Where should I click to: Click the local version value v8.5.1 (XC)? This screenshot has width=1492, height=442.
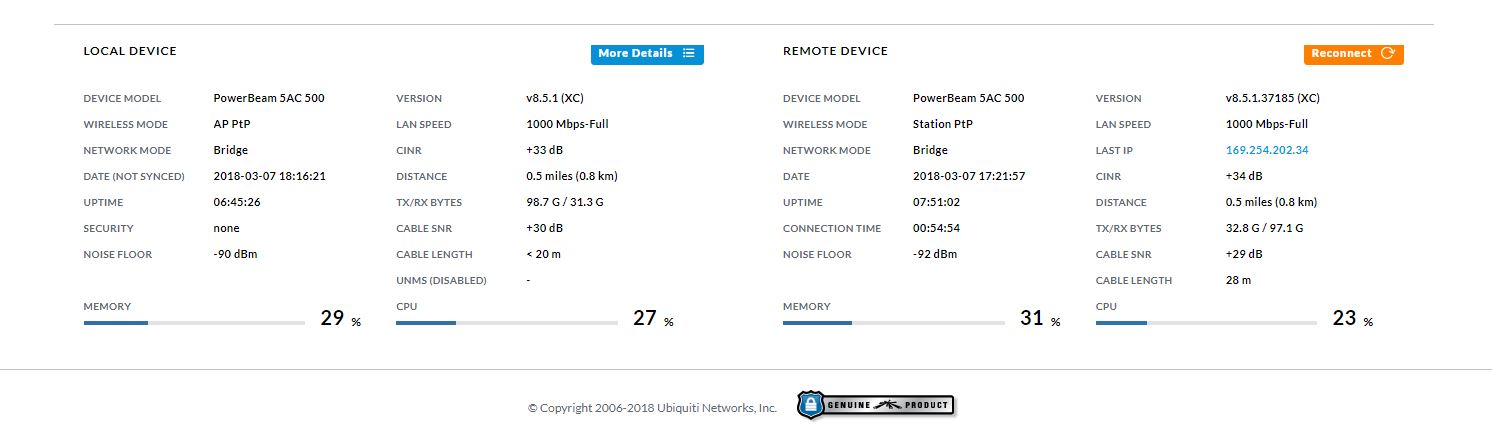555,98
